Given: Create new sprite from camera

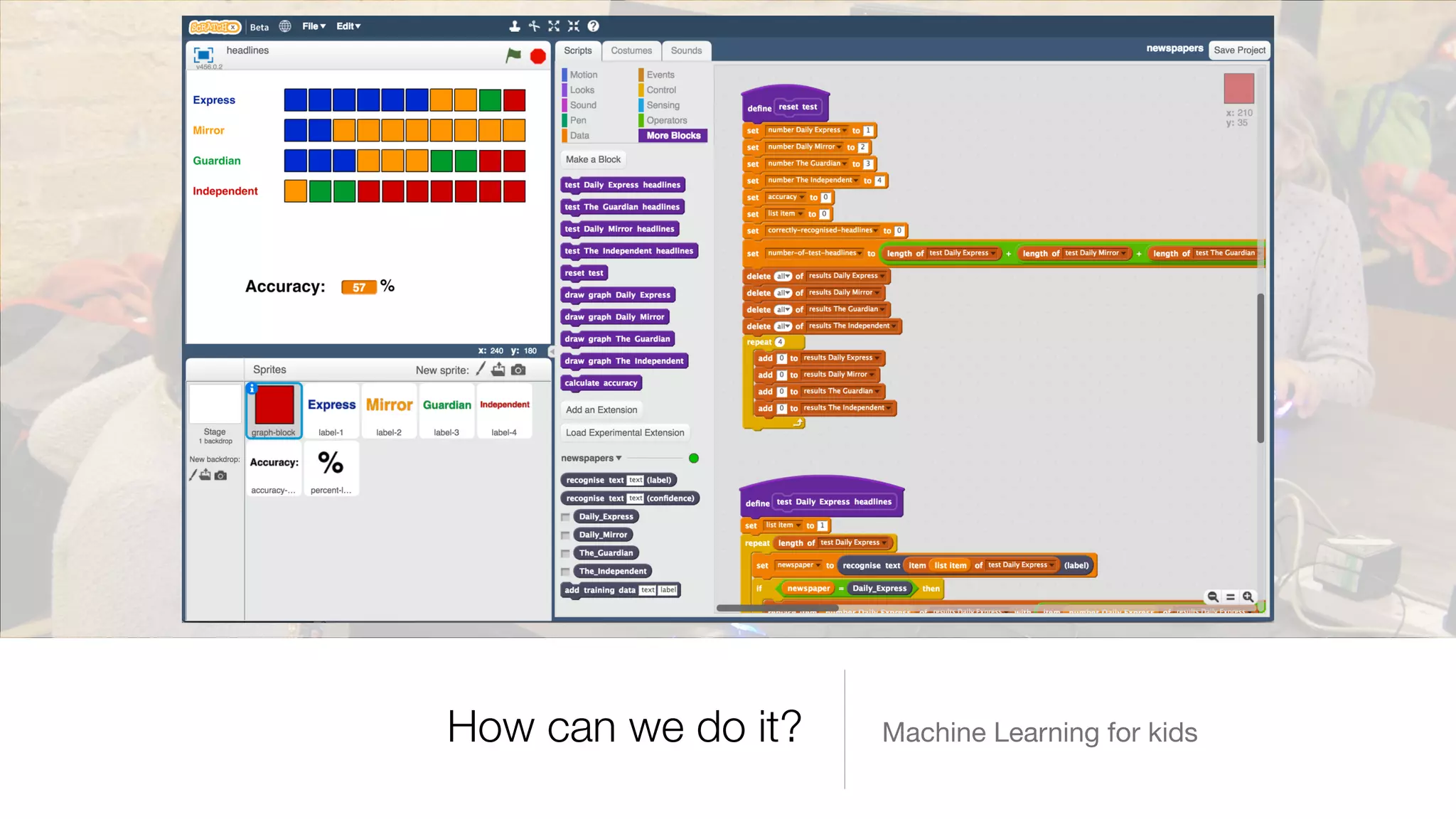Looking at the screenshot, I should tap(518, 370).
